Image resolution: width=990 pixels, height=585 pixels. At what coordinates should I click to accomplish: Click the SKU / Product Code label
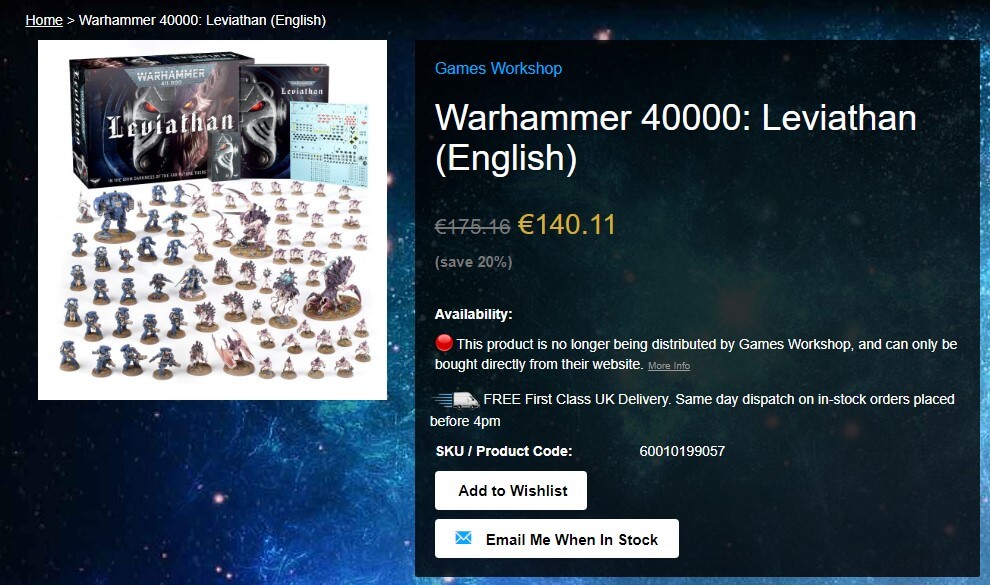pos(504,451)
